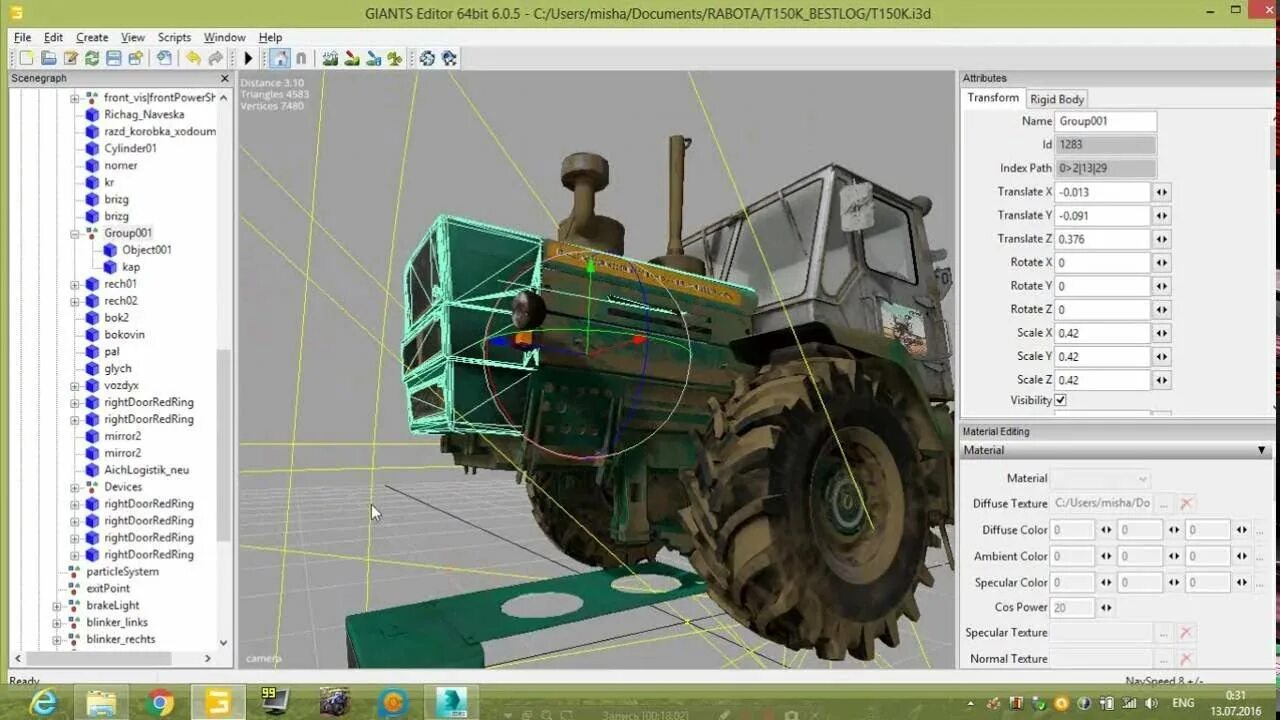Browse for Diffuse Texture with ... button
Screen dimensions: 1280x720
[1163, 504]
